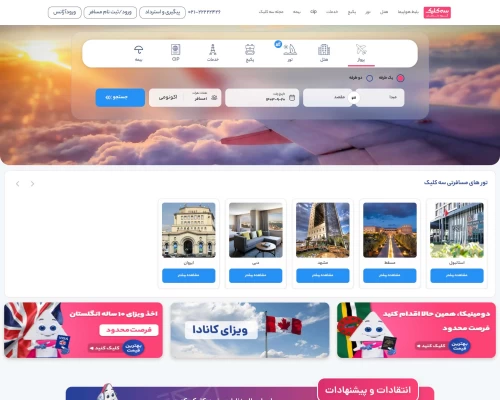Click the seh-click logo in header
The height and width of the screenshot is (400, 500).
pyautogui.click(x=437, y=12)
